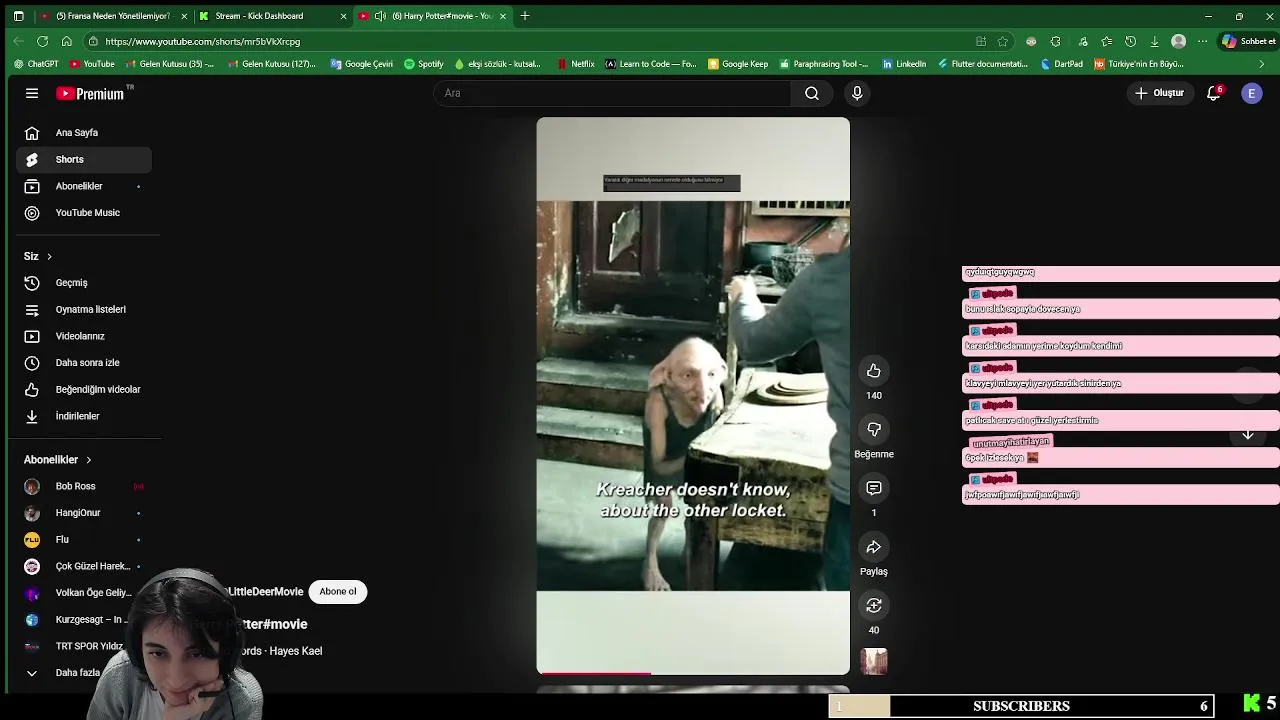Open Videolarınız page

[84, 336]
